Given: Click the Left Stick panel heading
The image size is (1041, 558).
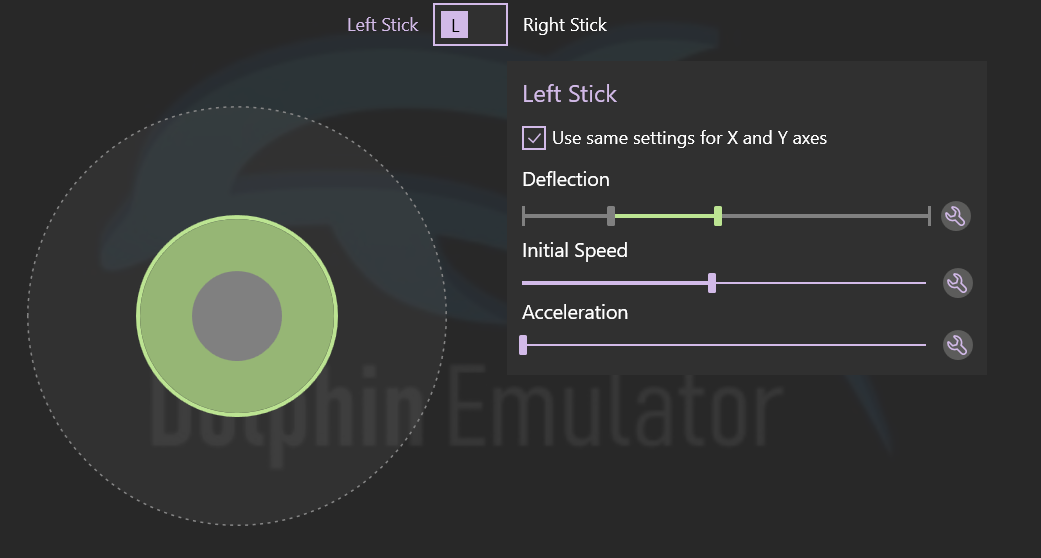Looking at the screenshot, I should (570, 94).
